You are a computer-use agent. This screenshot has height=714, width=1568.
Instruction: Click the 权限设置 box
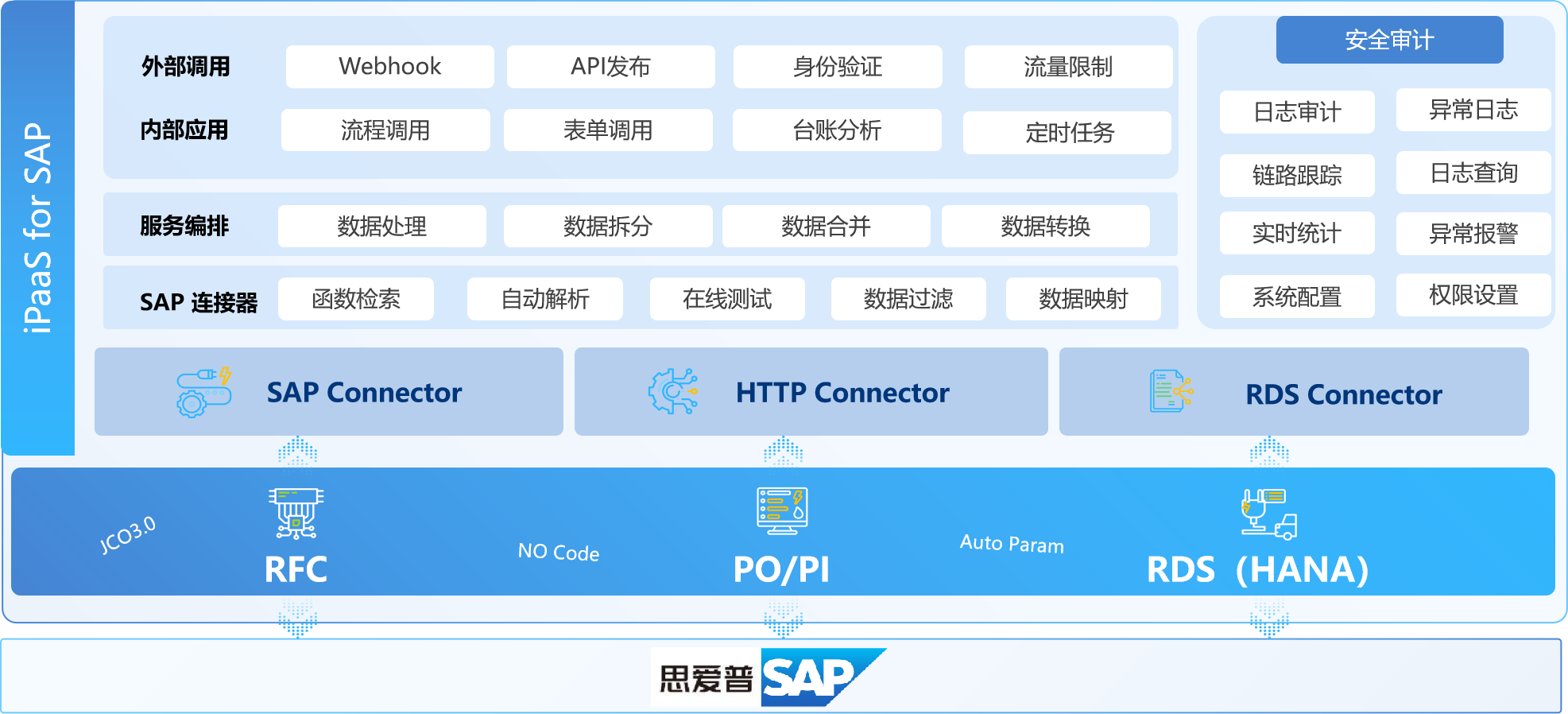tap(1473, 295)
